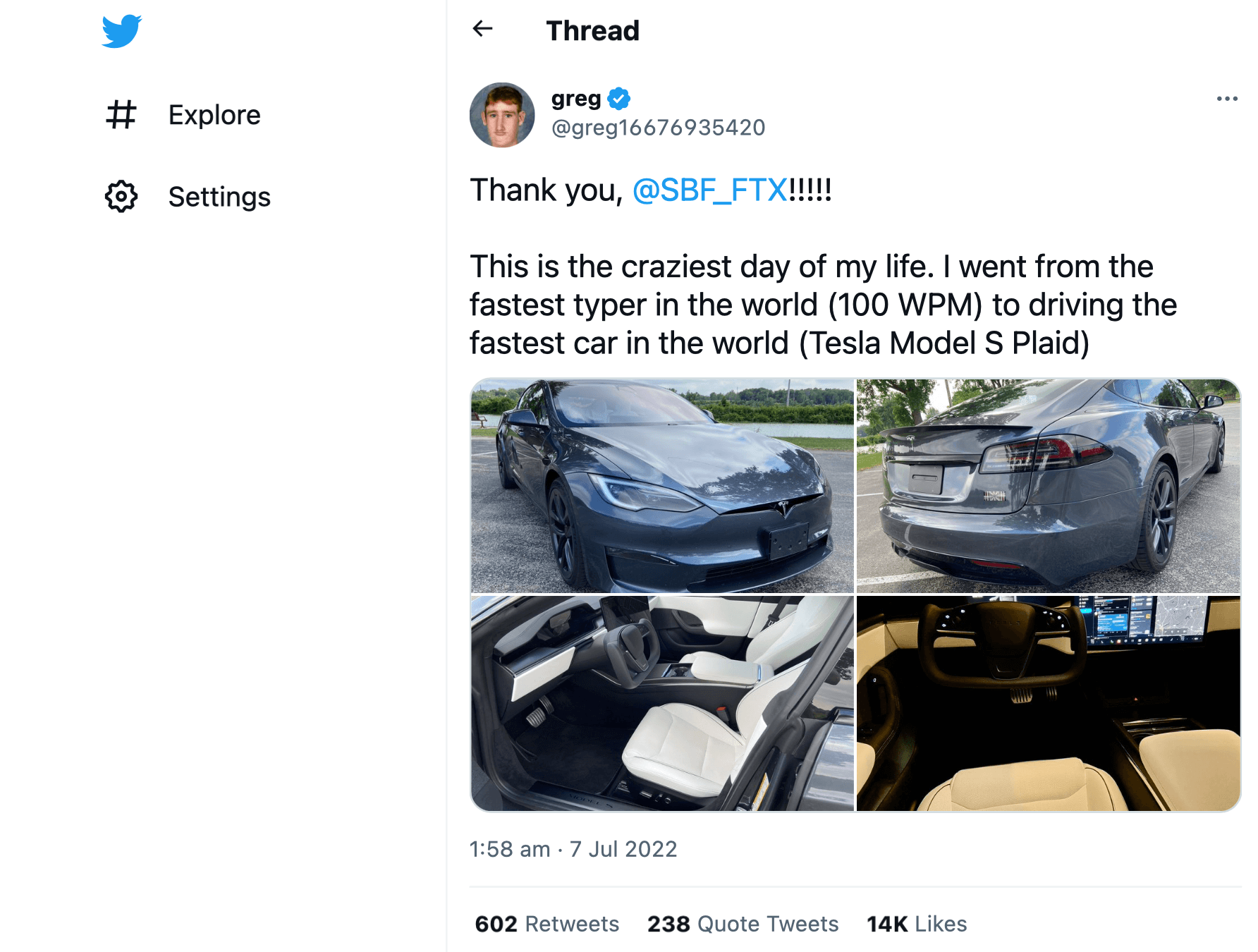This screenshot has width=1258, height=952.
Task: Open the @SBF_FTX mention link
Action: (709, 190)
